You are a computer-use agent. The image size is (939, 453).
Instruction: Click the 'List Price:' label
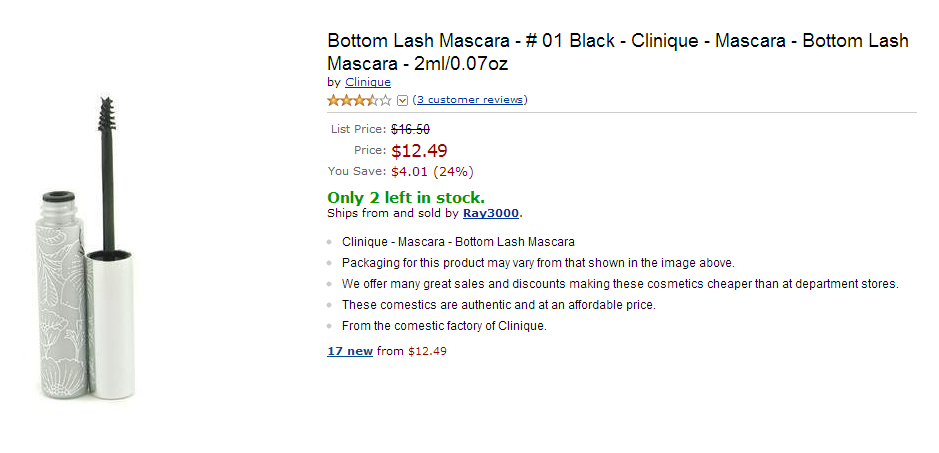pos(358,129)
